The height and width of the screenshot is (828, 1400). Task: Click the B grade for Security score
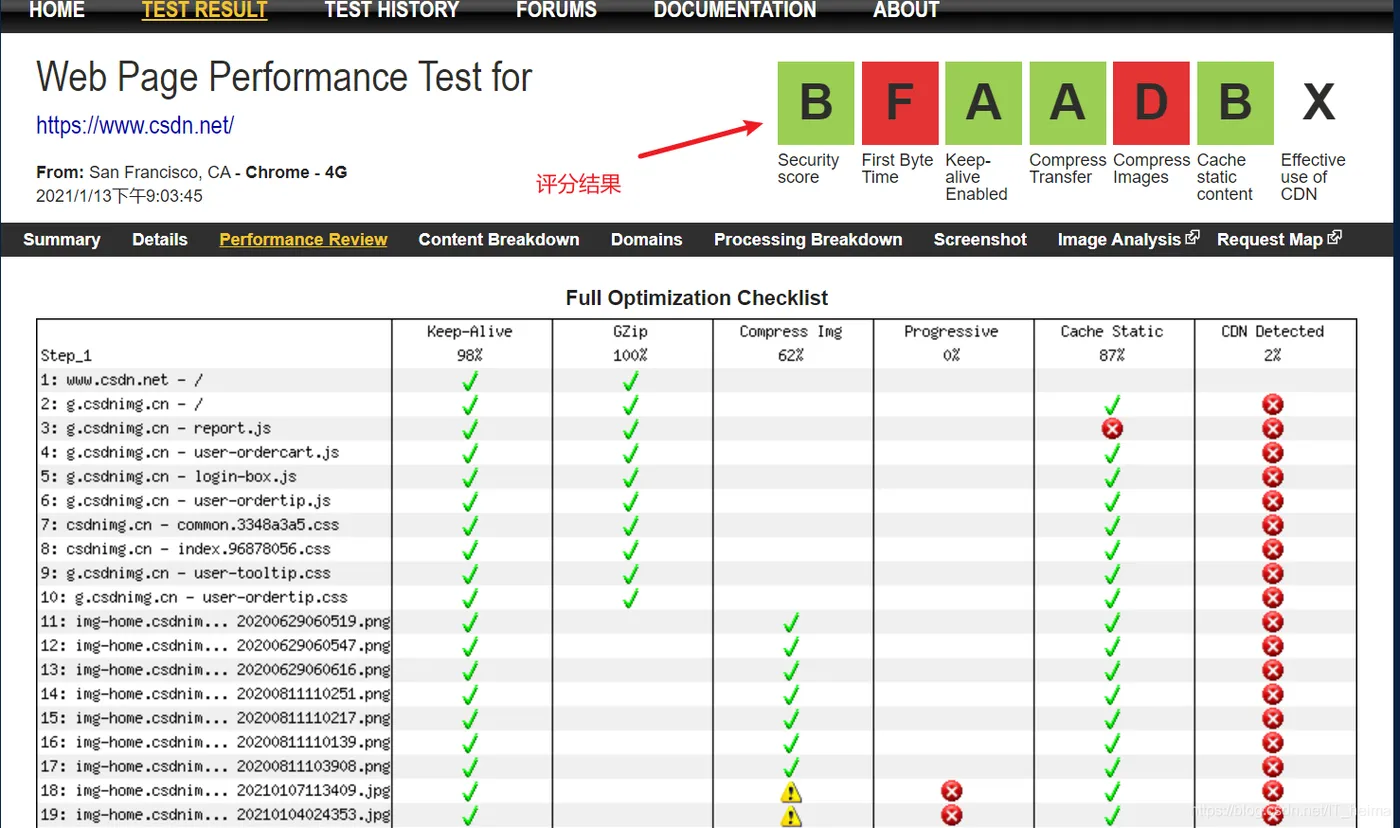coord(816,103)
